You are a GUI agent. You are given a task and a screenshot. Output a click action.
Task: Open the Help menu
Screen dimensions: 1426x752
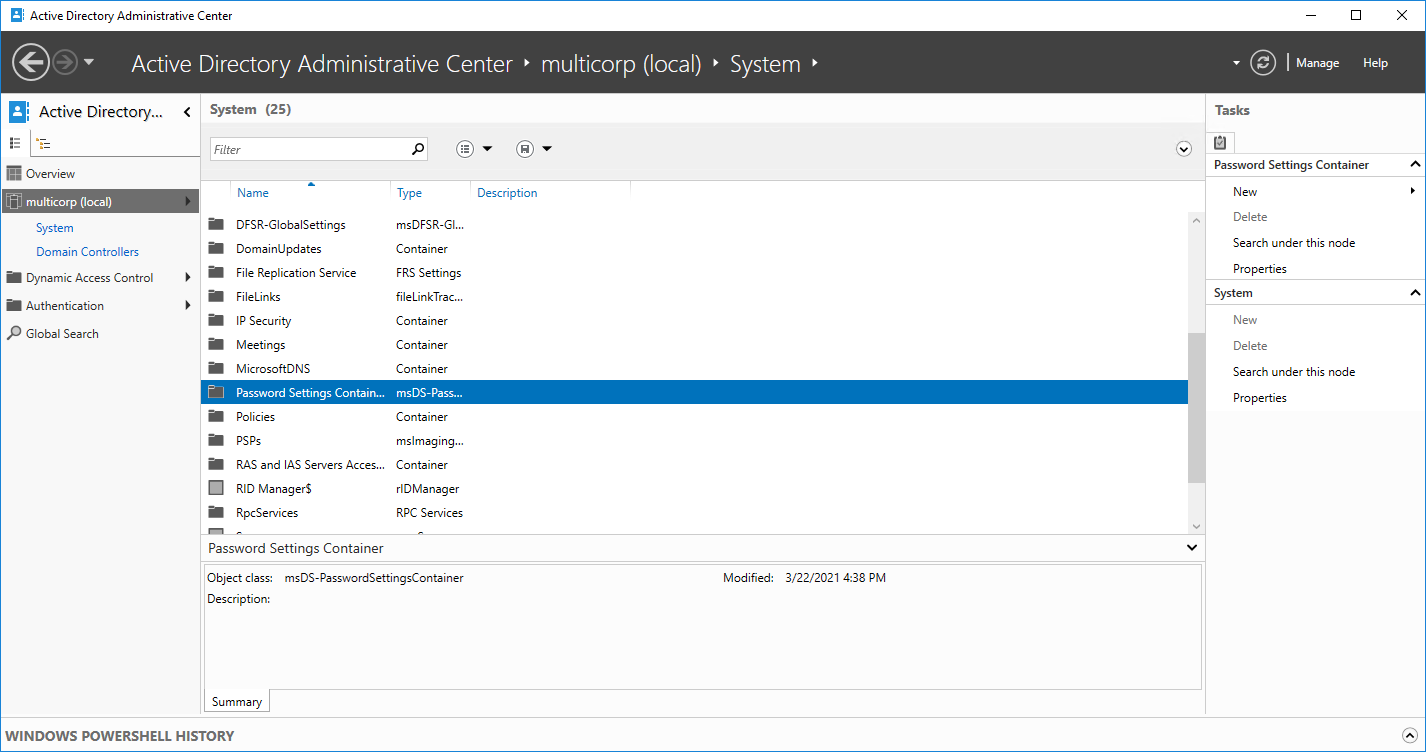pos(1375,63)
